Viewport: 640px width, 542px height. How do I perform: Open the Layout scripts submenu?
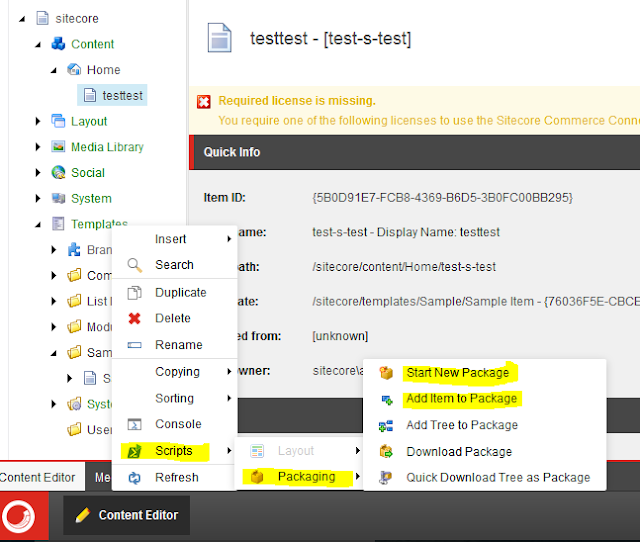click(299, 451)
